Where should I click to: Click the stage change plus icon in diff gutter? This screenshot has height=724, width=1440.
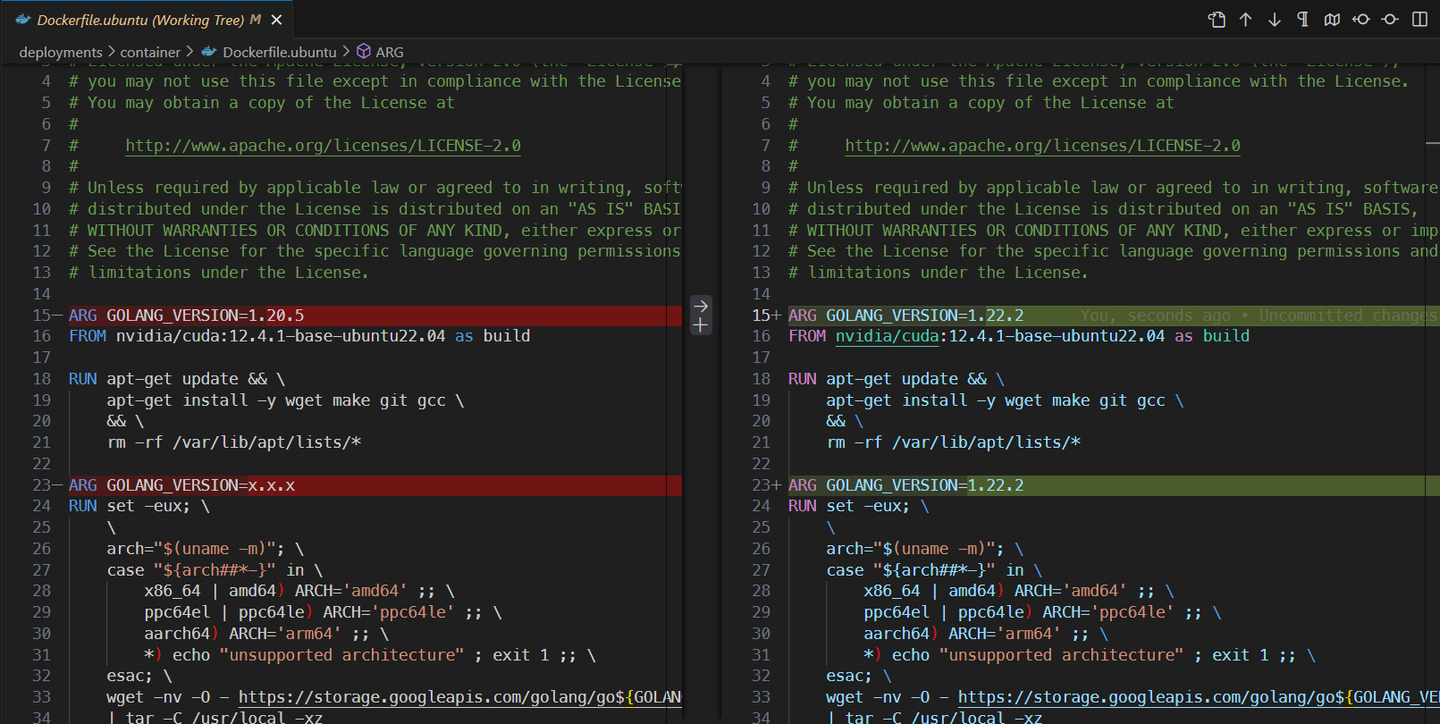[x=701, y=325]
